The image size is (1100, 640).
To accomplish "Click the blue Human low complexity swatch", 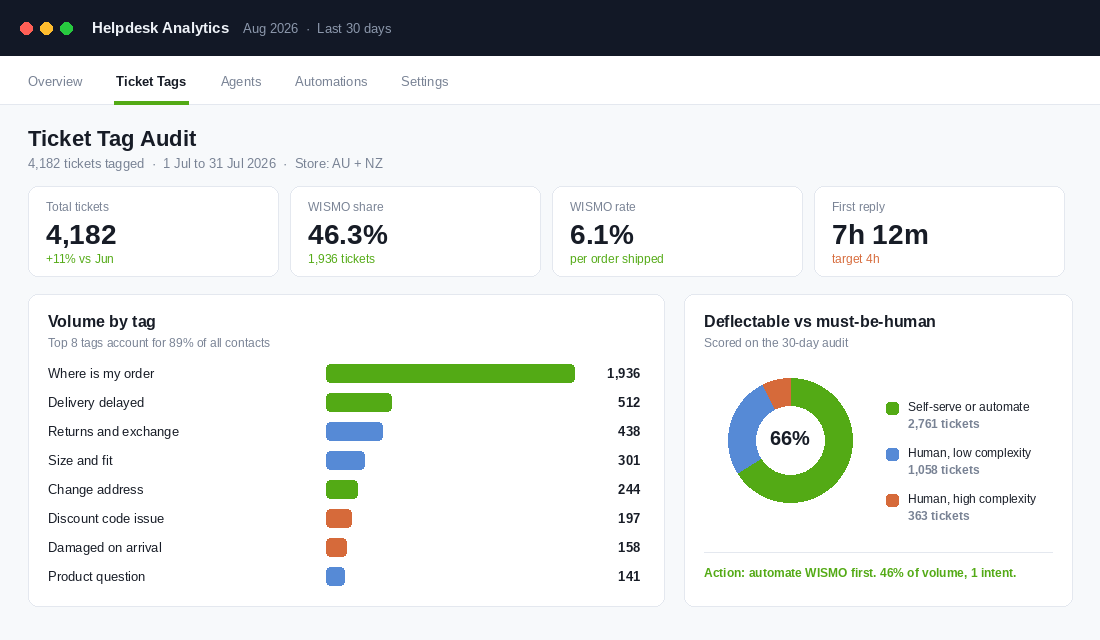I will tap(892, 455).
